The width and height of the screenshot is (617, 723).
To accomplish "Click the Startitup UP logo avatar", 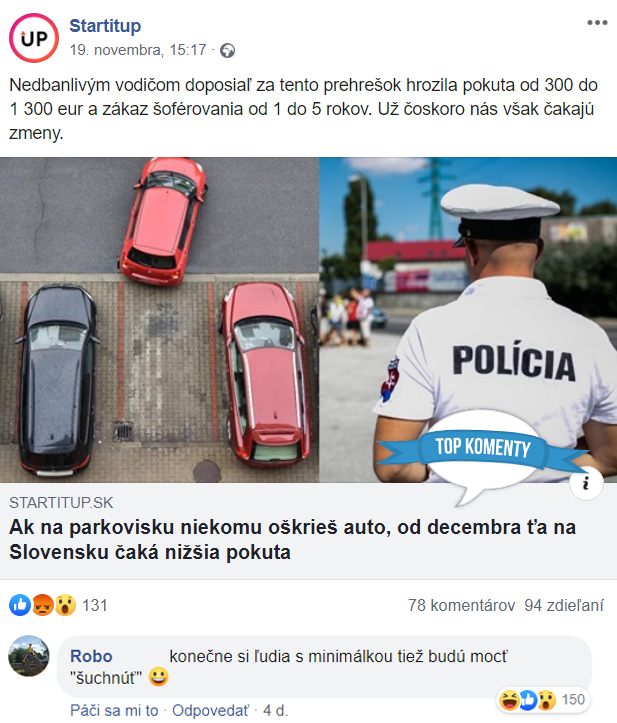I will coord(34,38).
